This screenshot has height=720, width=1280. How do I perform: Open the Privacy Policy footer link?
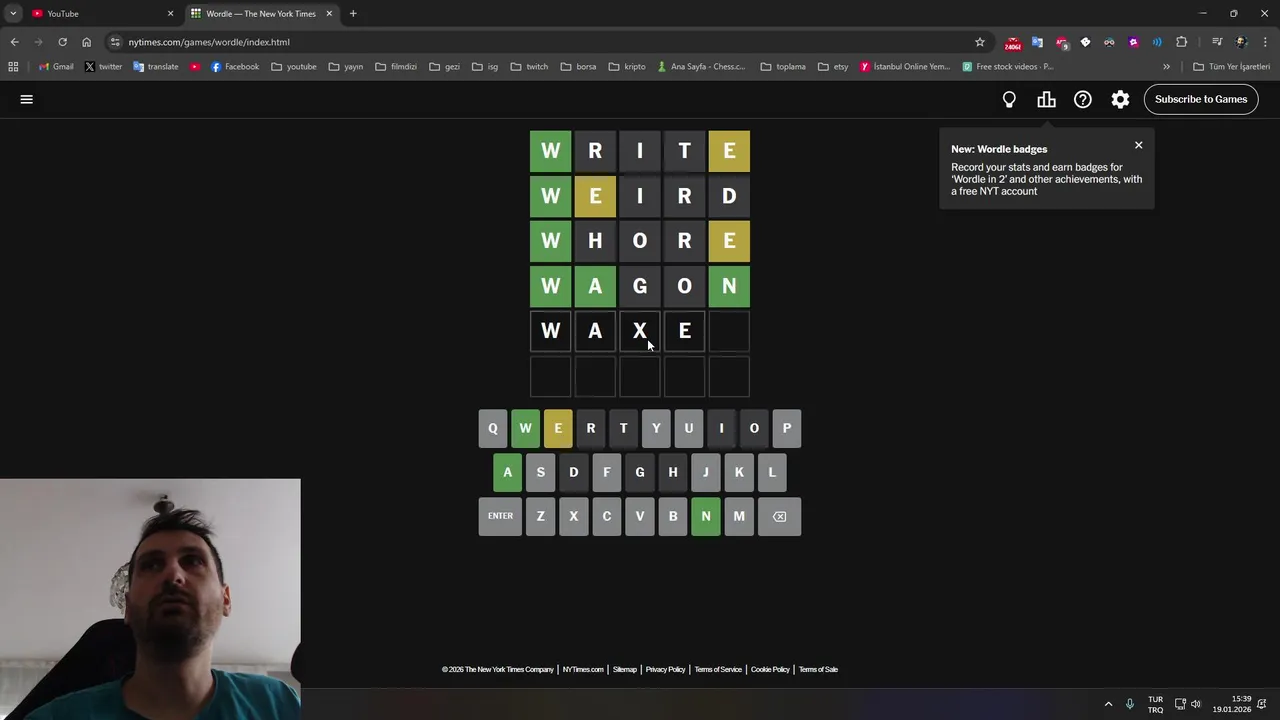click(665, 670)
